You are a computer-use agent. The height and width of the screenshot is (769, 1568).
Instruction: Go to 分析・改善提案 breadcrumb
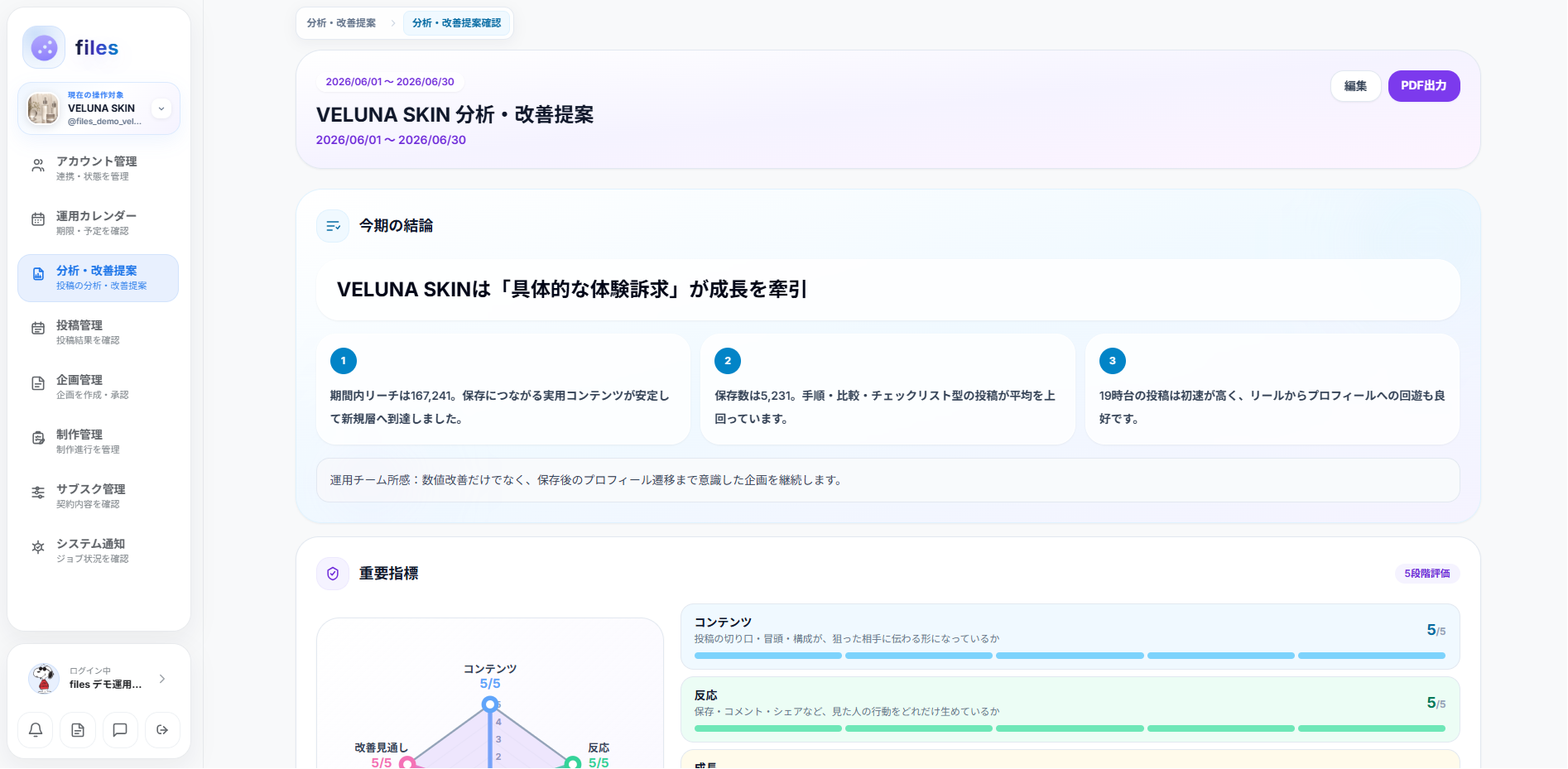coord(341,23)
